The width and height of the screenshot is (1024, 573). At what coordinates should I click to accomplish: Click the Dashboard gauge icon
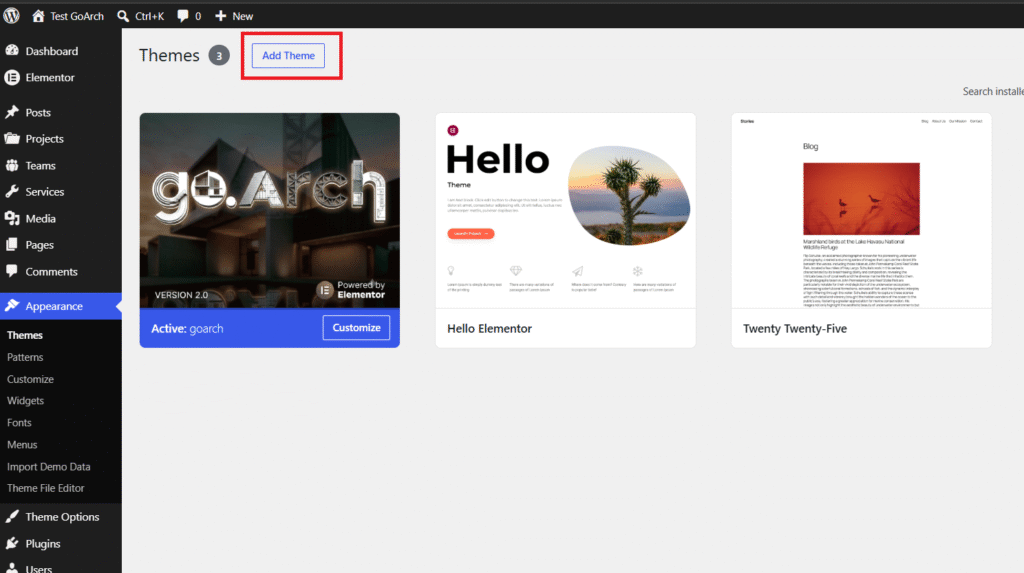(12, 50)
